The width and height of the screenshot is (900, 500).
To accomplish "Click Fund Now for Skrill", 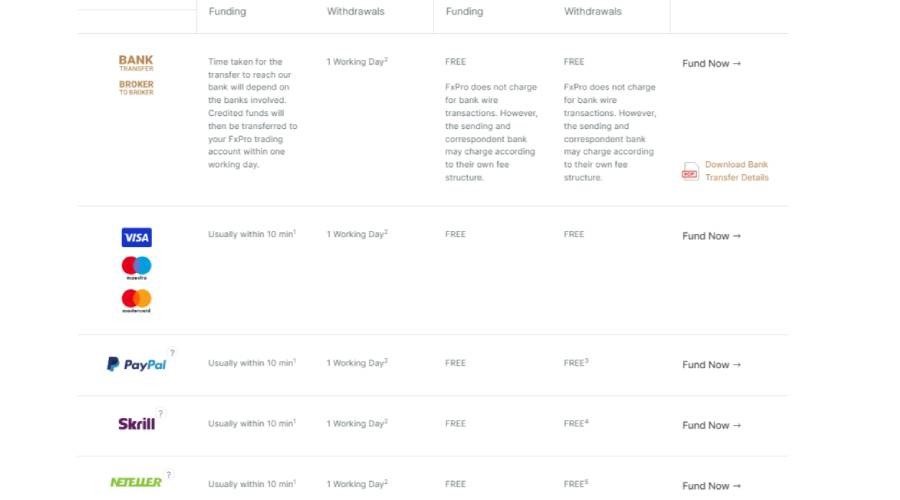I will pos(711,425).
